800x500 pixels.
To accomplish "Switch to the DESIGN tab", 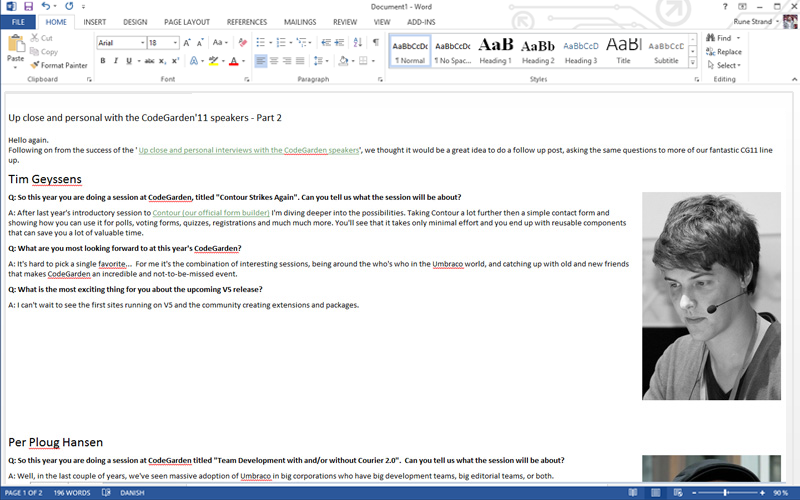I will click(135, 22).
